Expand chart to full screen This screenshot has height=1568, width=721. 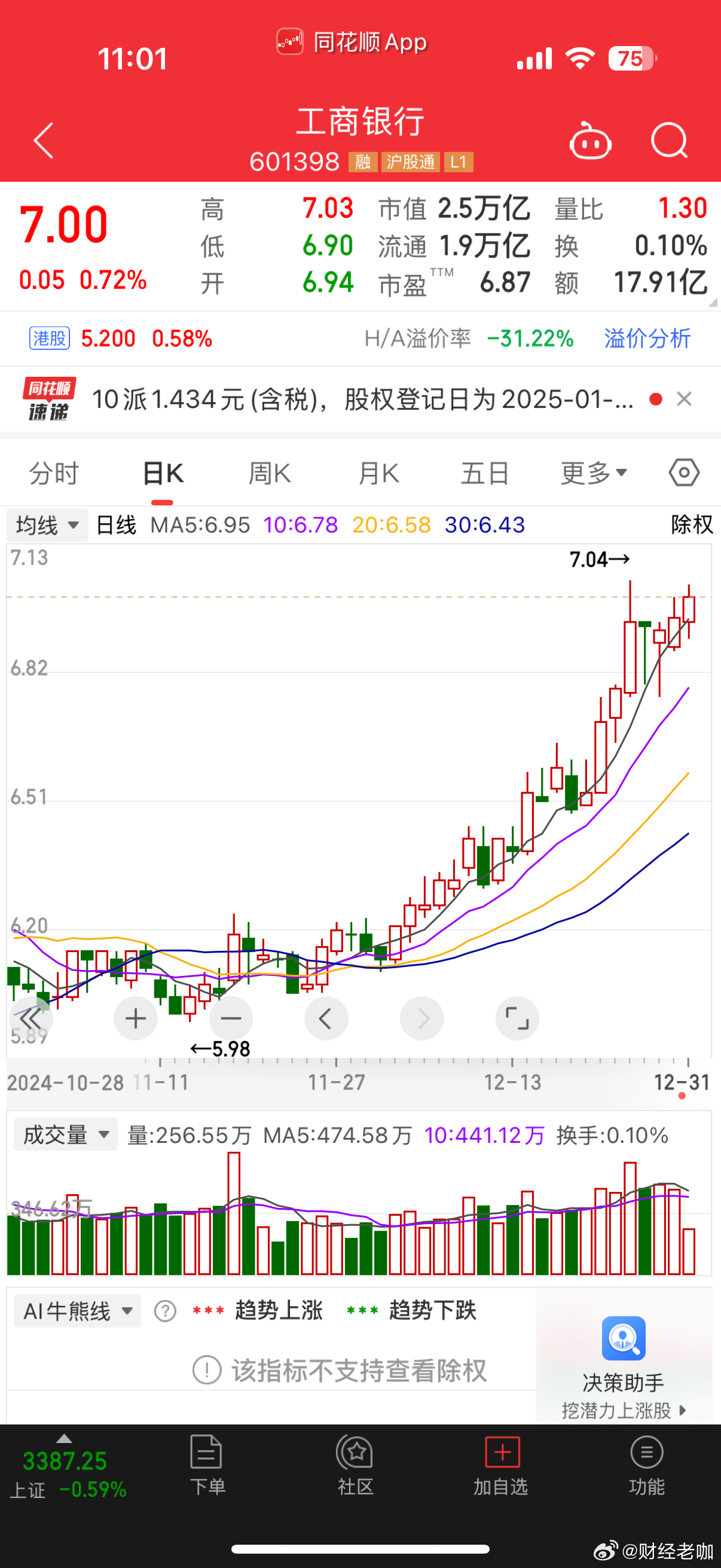517,1018
